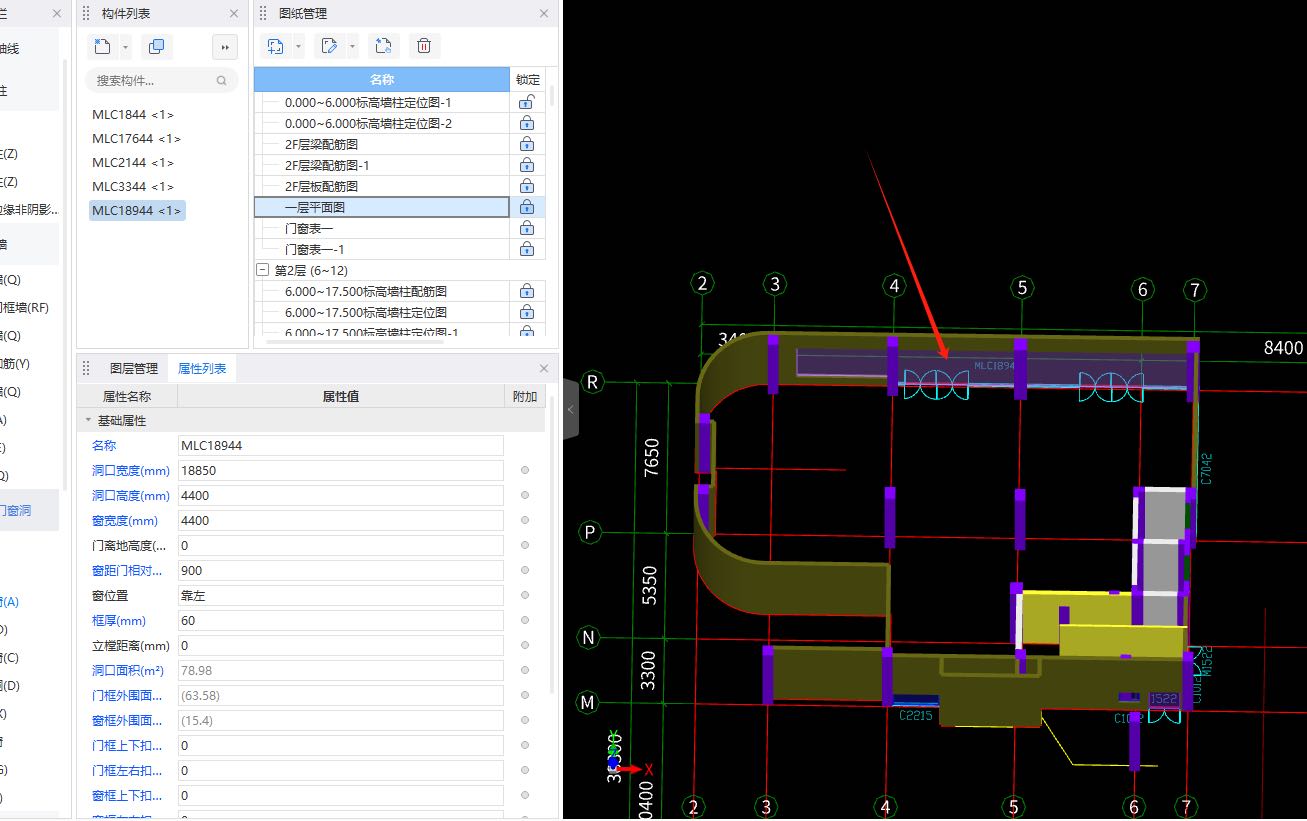Viewport: 1307px width, 821px height.
Task: Toggle 附加 marker for 框厚(mm)
Action: [525, 620]
